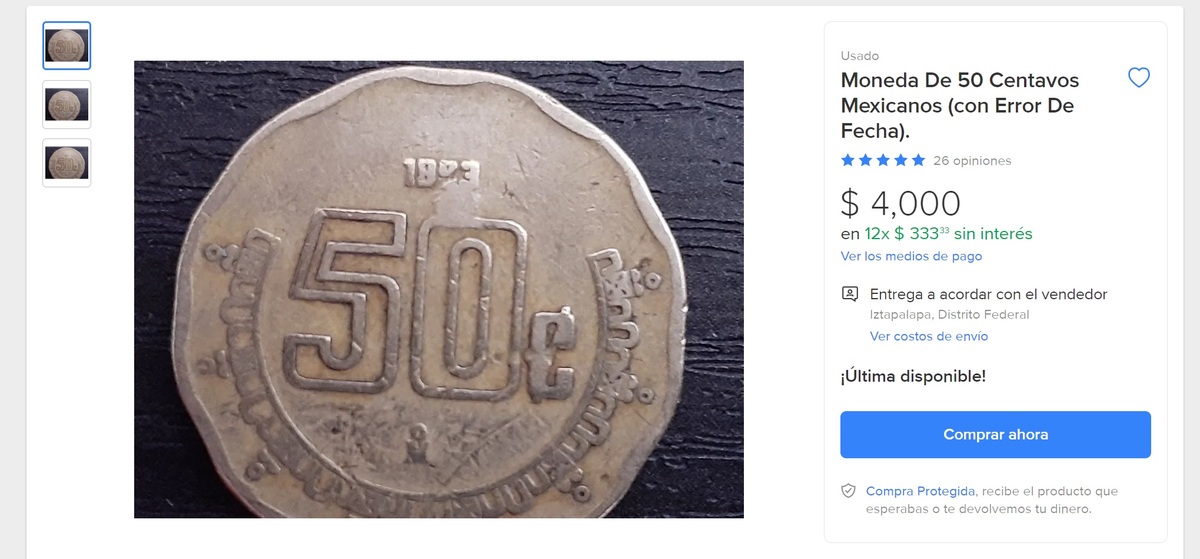The width and height of the screenshot is (1200, 559).
Task: Click the heart favorite icon
Action: (1138, 78)
